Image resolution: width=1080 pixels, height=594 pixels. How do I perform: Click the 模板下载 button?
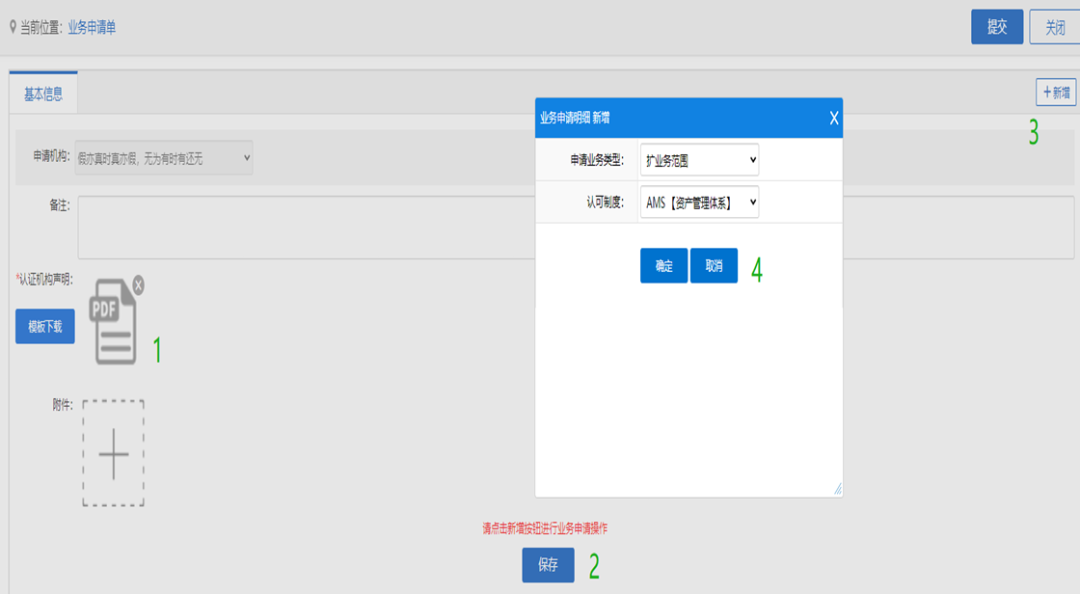(x=45, y=326)
